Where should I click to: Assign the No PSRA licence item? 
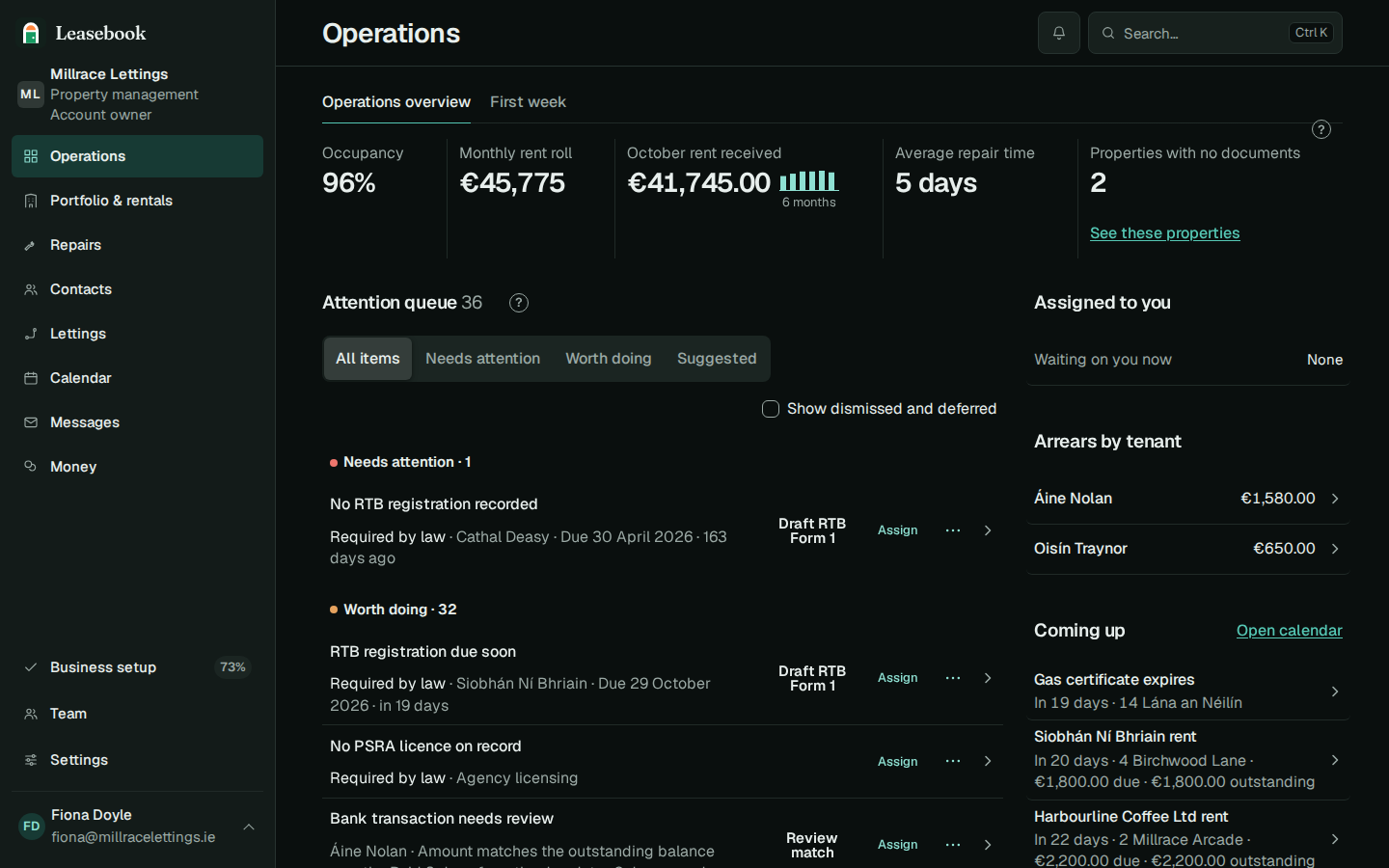coord(897,762)
